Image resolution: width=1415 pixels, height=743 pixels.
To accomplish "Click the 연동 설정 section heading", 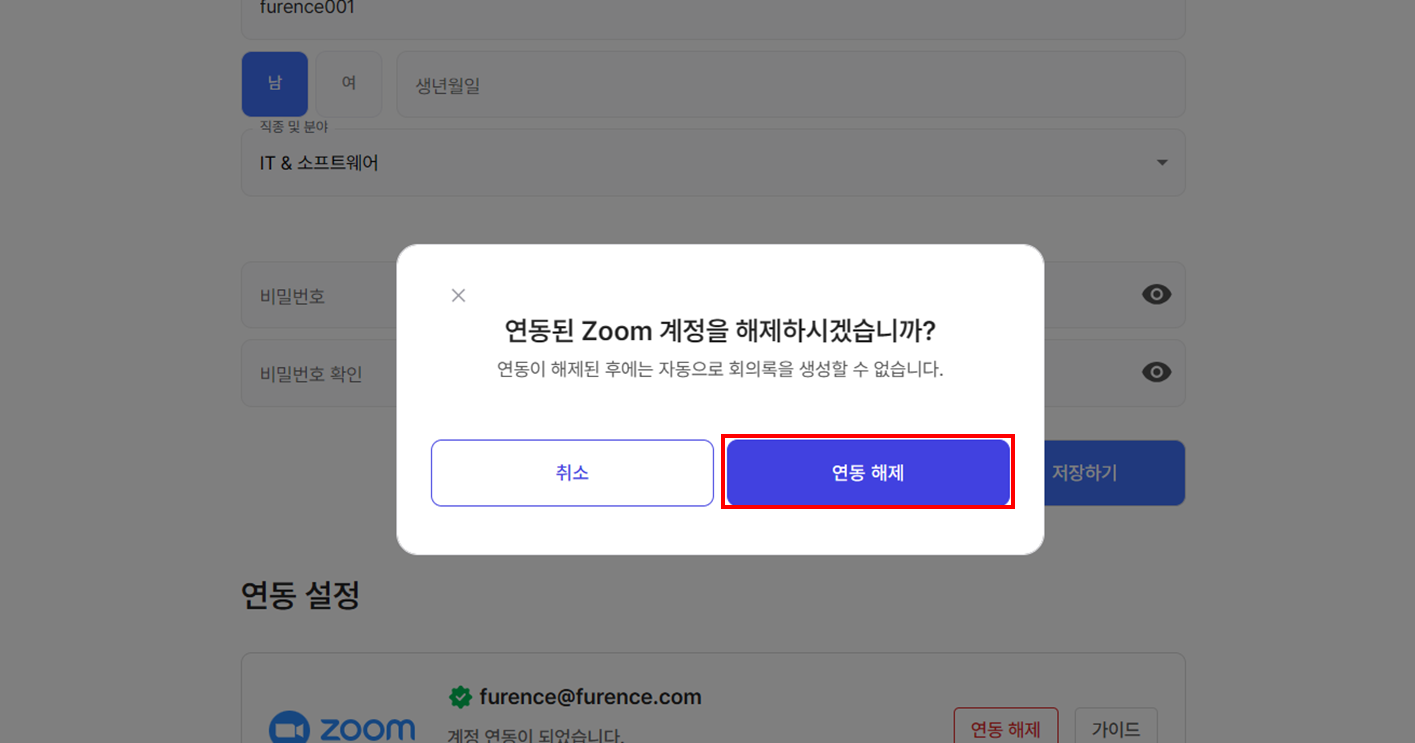I will [300, 596].
